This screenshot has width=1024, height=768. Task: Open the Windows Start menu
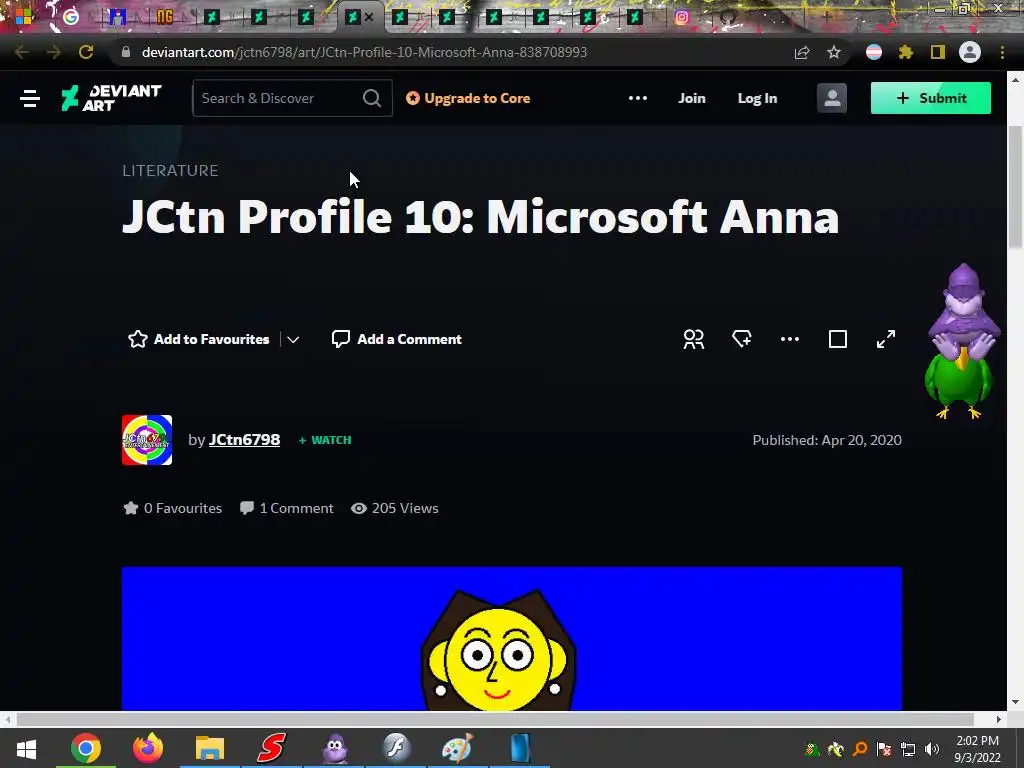pos(25,748)
